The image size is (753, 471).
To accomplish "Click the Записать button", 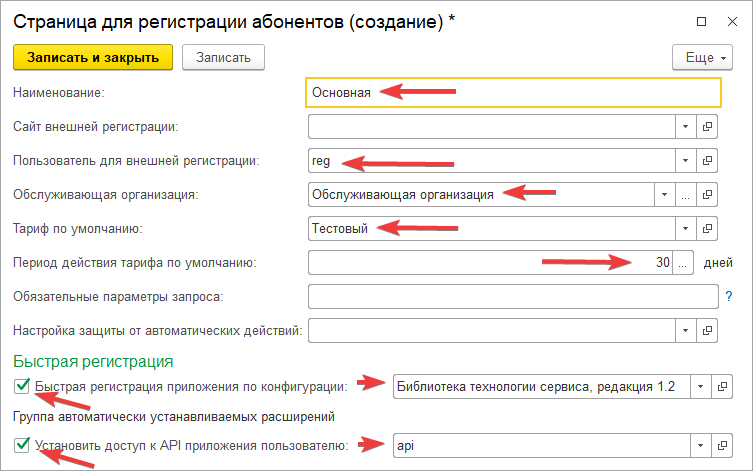I will tap(222, 58).
